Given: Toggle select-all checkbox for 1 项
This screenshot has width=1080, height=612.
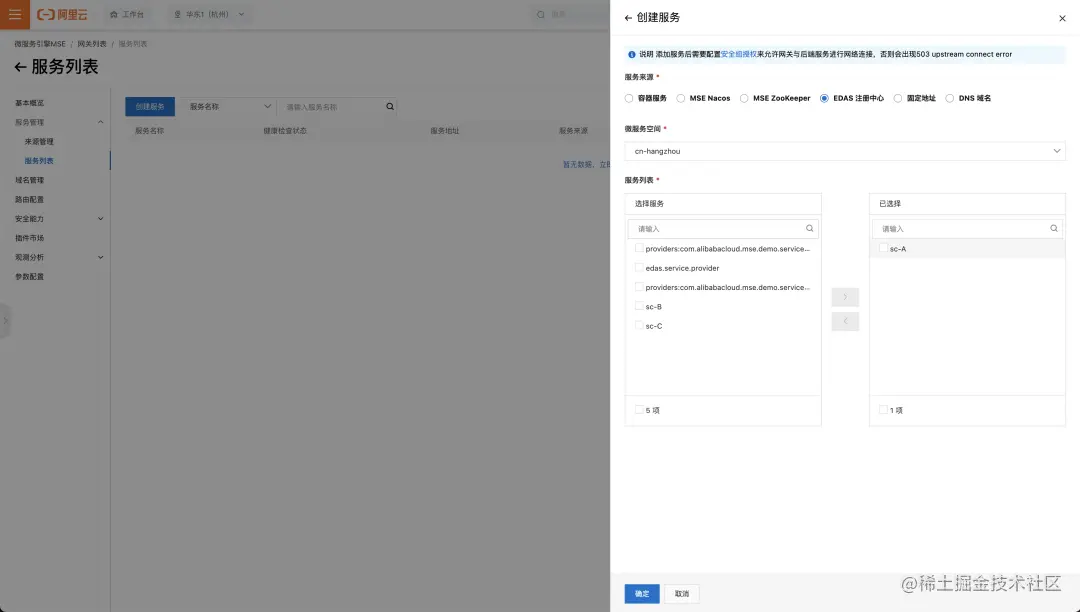Looking at the screenshot, I should click(884, 410).
